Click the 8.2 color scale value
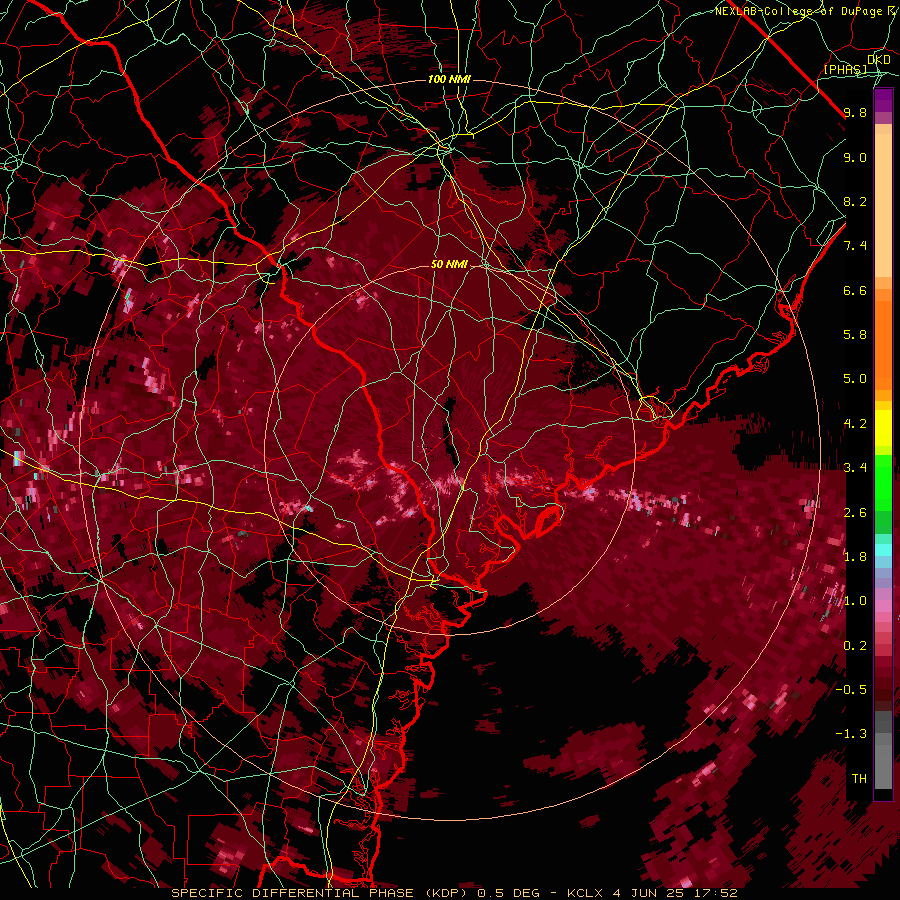Screen dimensions: 900x900 855,201
